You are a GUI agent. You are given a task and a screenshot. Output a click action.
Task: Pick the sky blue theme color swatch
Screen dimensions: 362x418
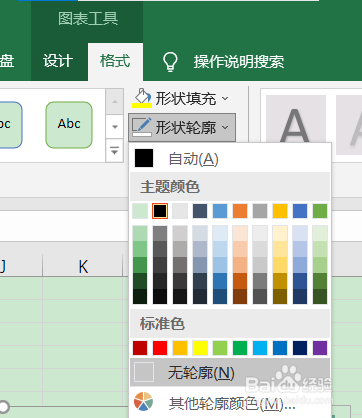(220, 211)
